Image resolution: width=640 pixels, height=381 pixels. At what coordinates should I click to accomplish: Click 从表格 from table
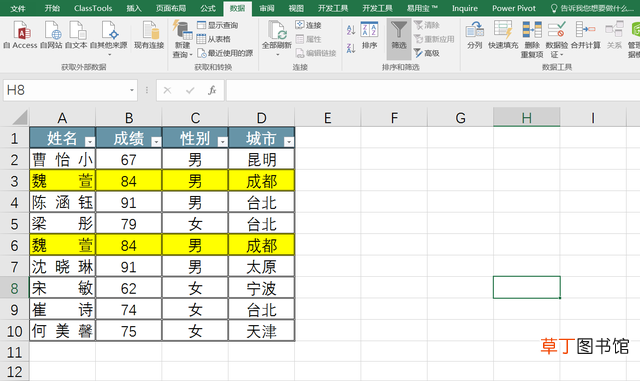pos(213,39)
